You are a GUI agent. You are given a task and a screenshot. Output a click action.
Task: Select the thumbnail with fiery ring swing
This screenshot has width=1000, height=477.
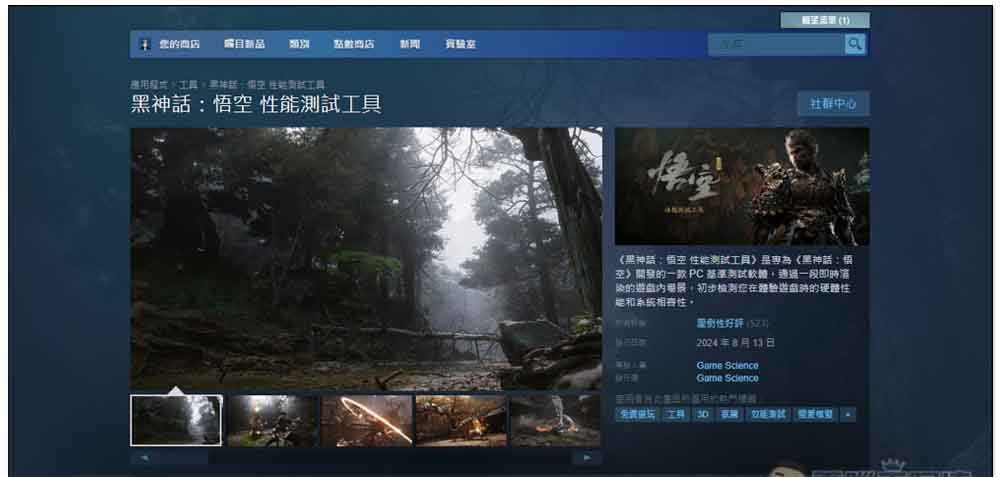pos(367,420)
